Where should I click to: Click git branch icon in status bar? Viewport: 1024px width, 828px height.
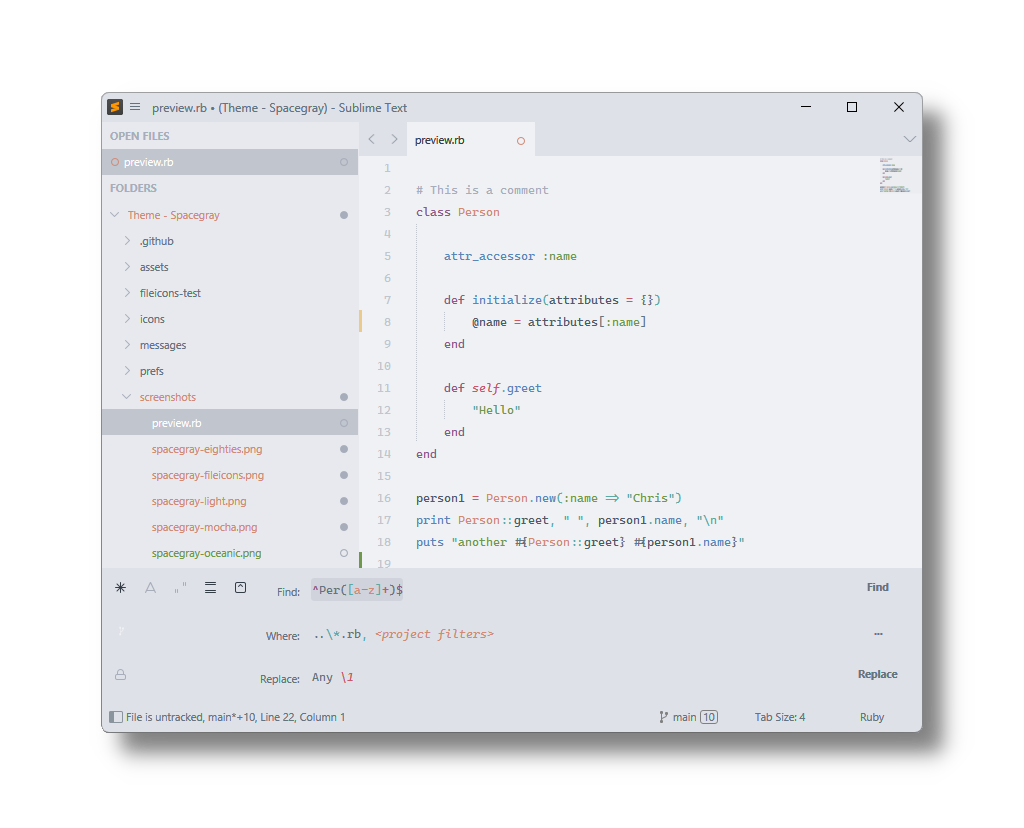(x=664, y=717)
